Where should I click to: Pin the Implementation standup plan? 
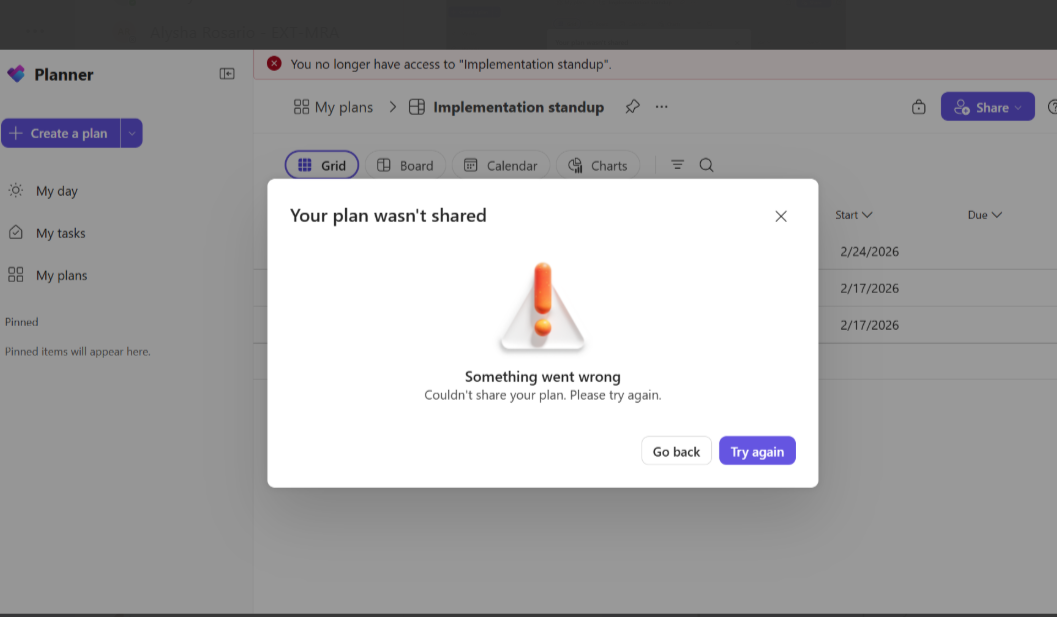[632, 107]
